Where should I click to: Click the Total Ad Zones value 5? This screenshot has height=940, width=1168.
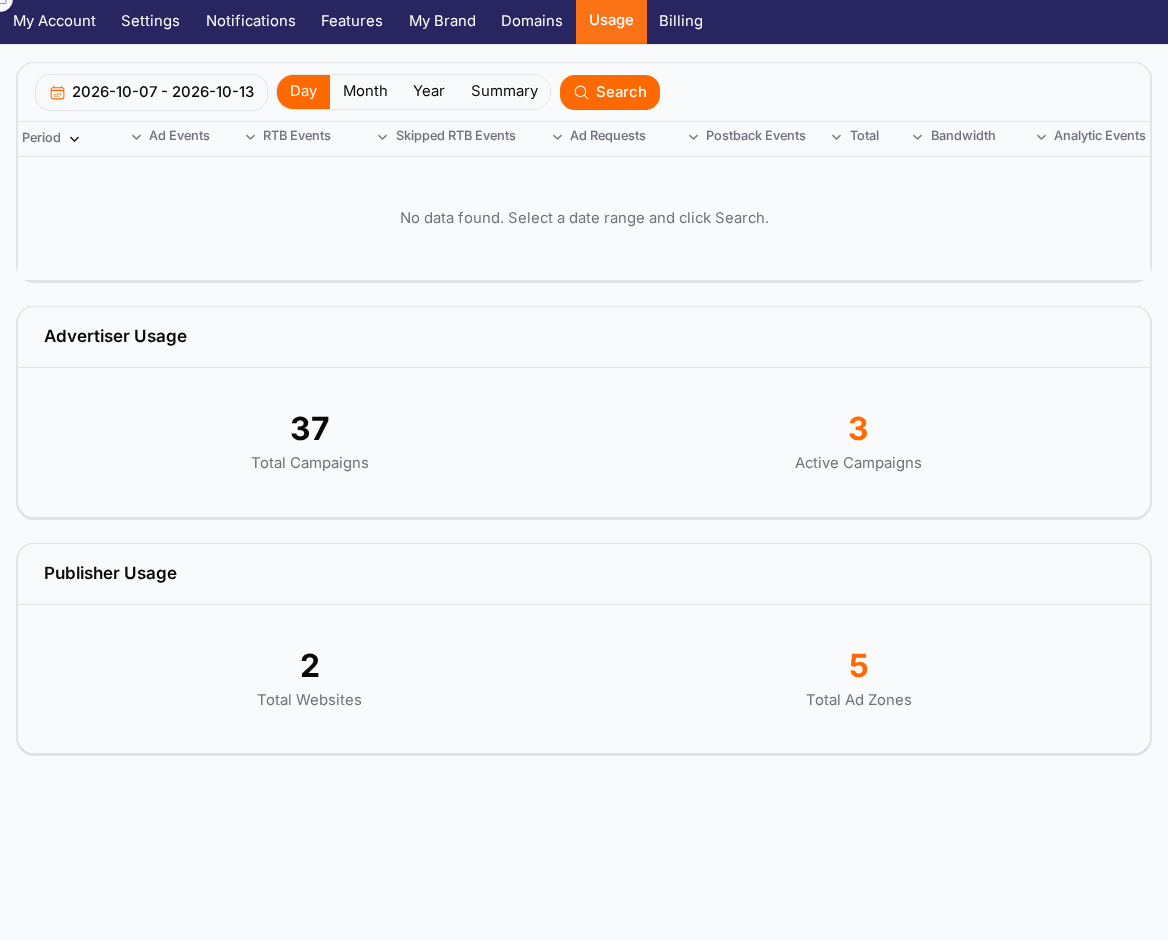pos(859,666)
